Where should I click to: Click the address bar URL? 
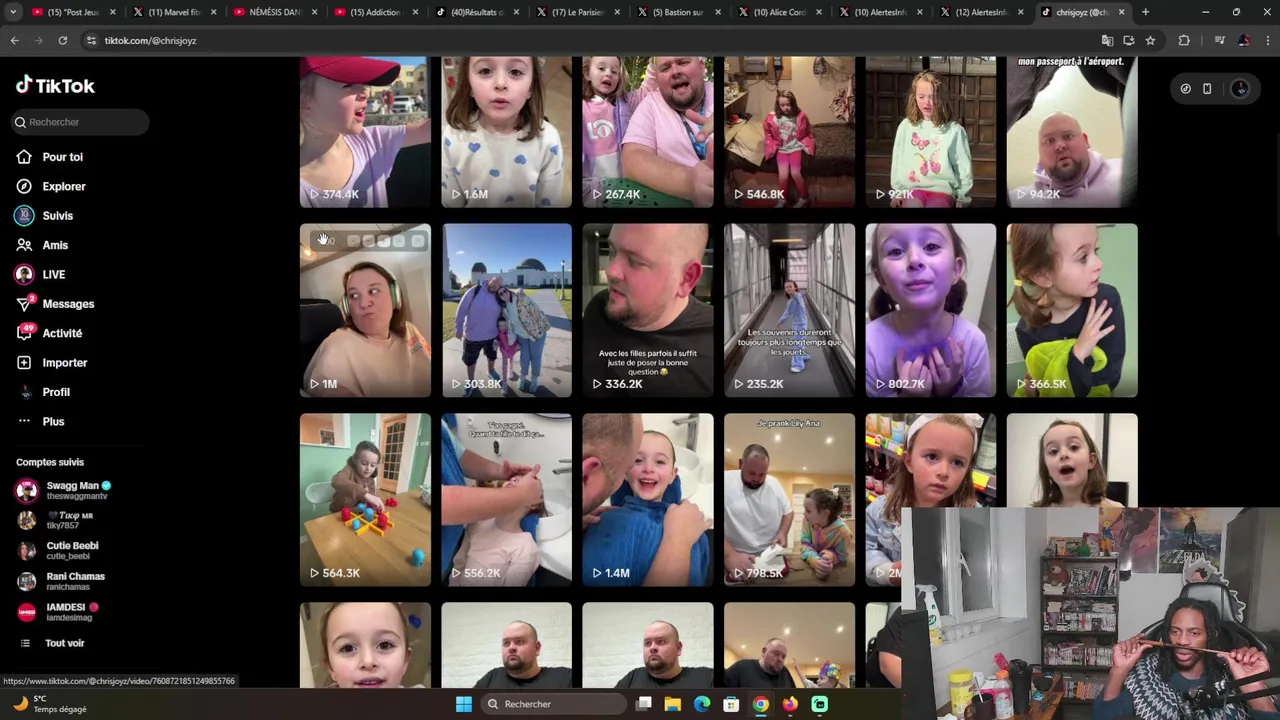[x=150, y=40]
